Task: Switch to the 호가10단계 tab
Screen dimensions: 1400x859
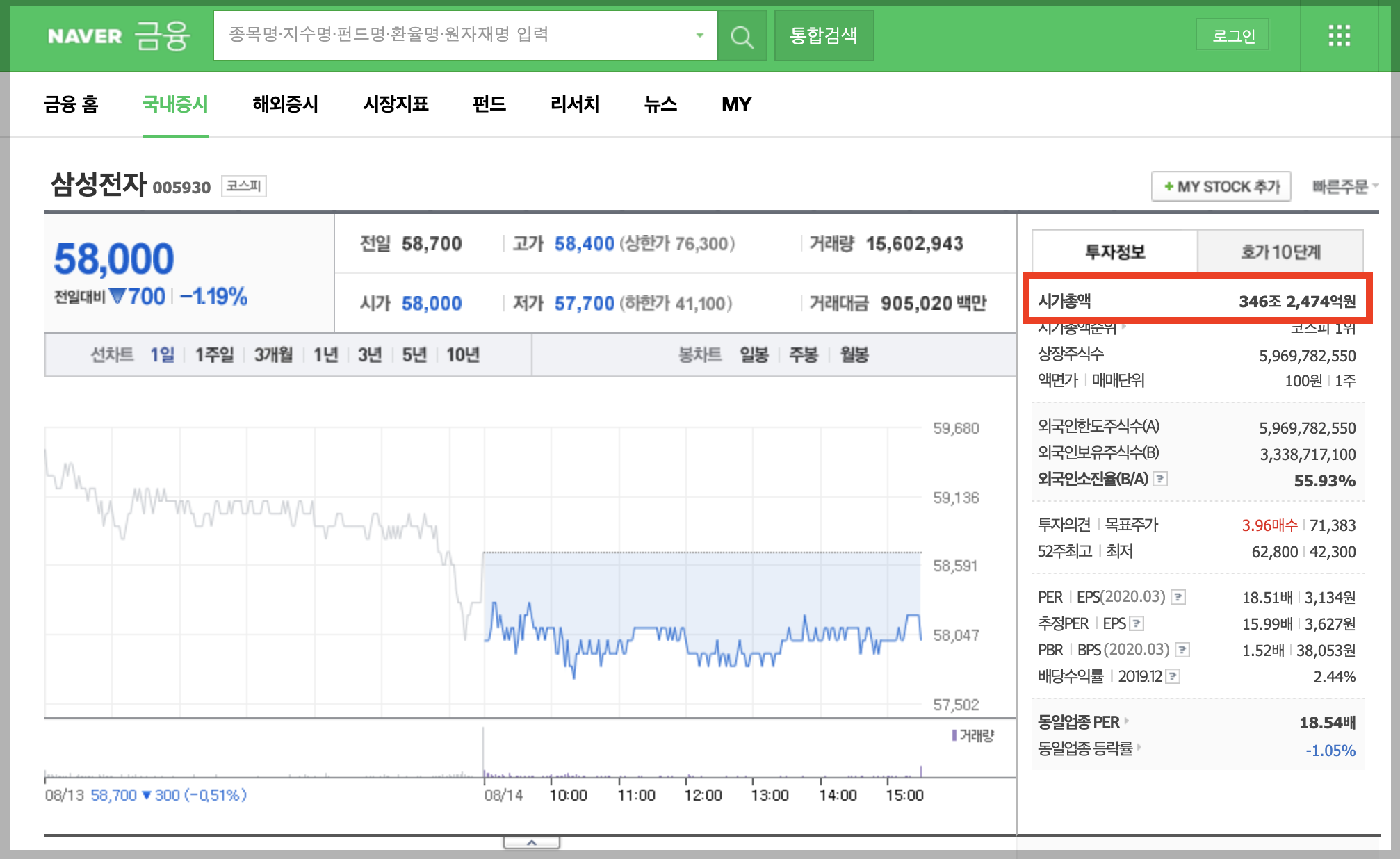Action: pos(1280,252)
